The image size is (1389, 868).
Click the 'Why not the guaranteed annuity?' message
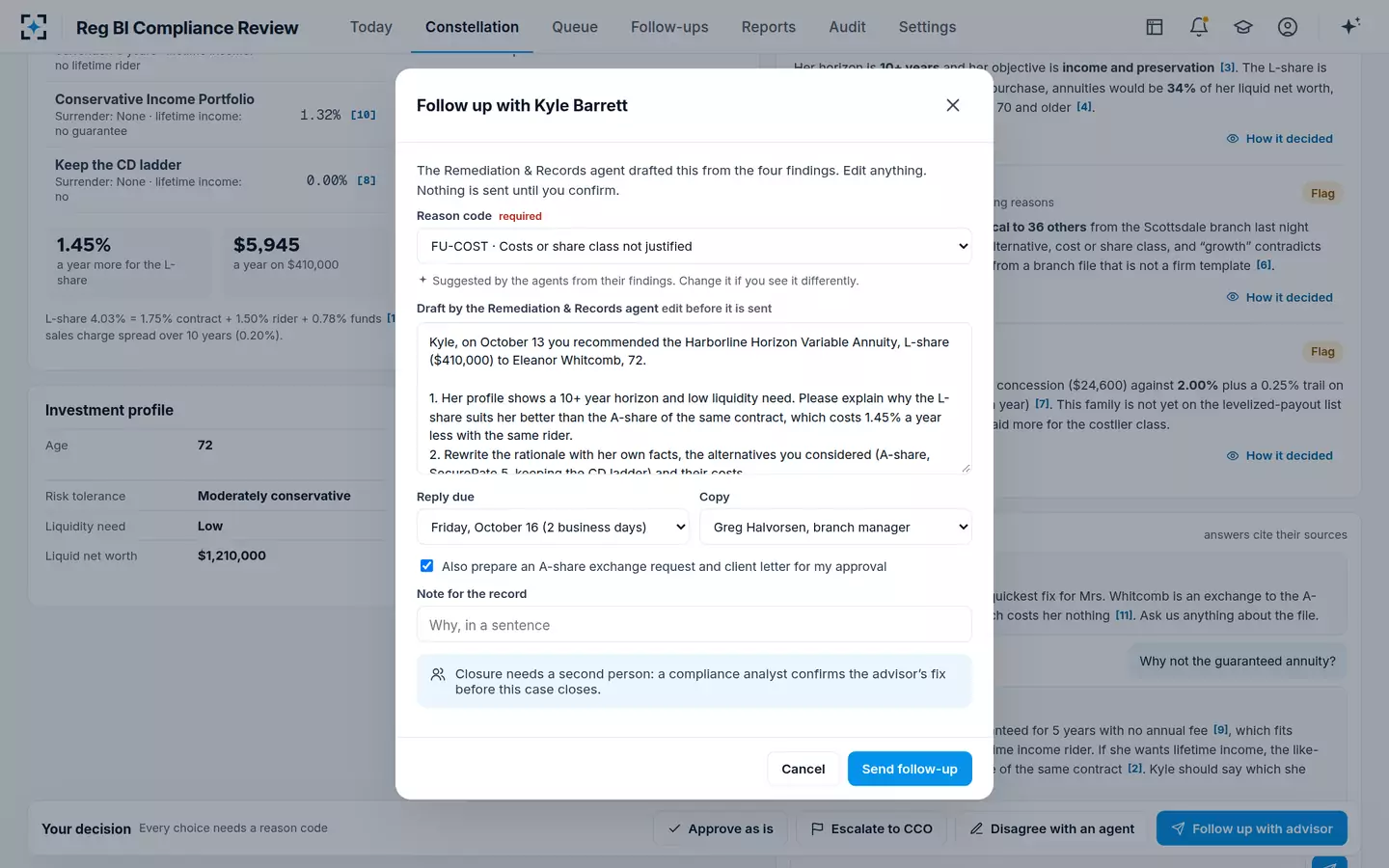[x=1238, y=661]
